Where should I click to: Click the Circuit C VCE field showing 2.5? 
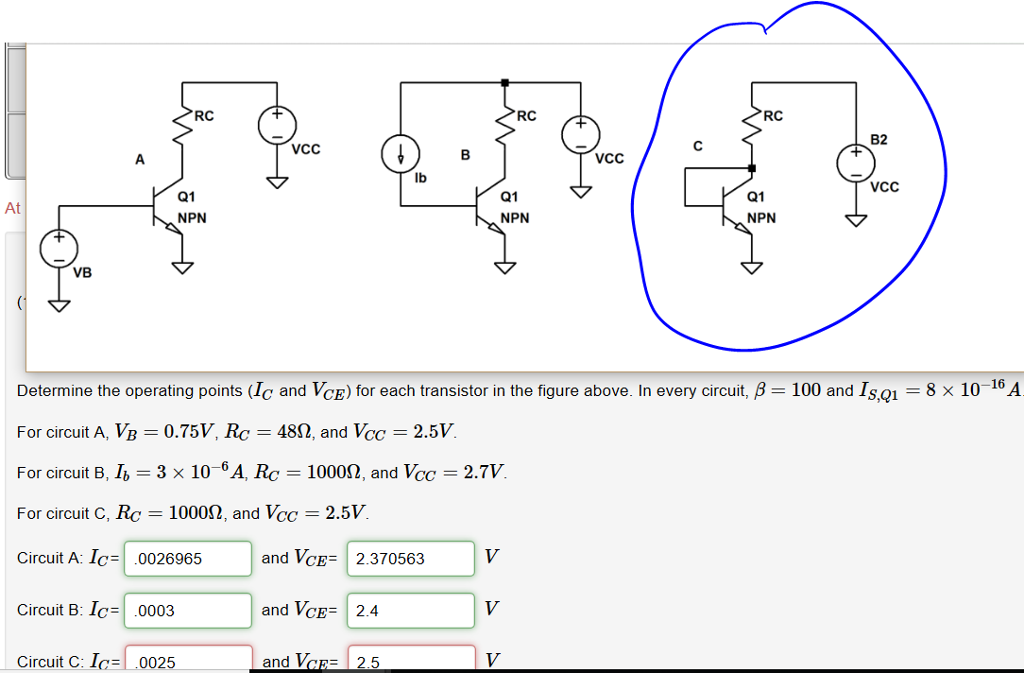[410, 660]
